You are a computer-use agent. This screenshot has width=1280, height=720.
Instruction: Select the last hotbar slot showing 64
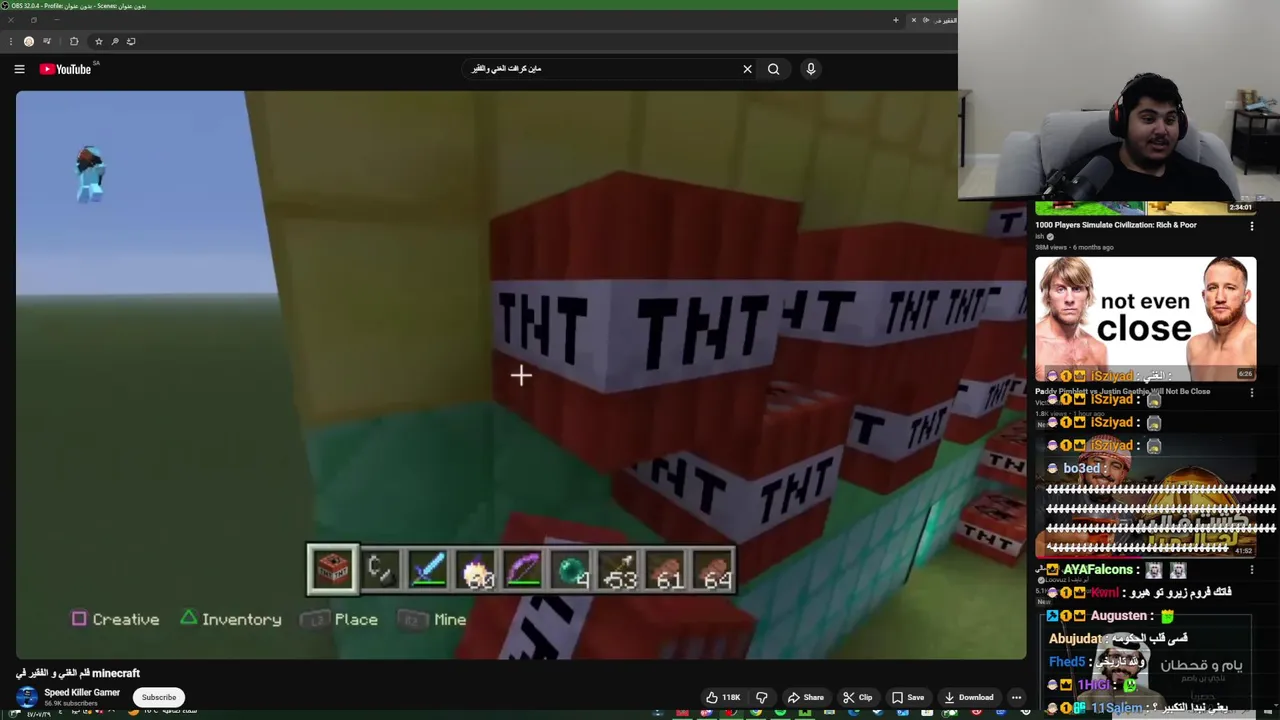pyautogui.click(x=714, y=570)
